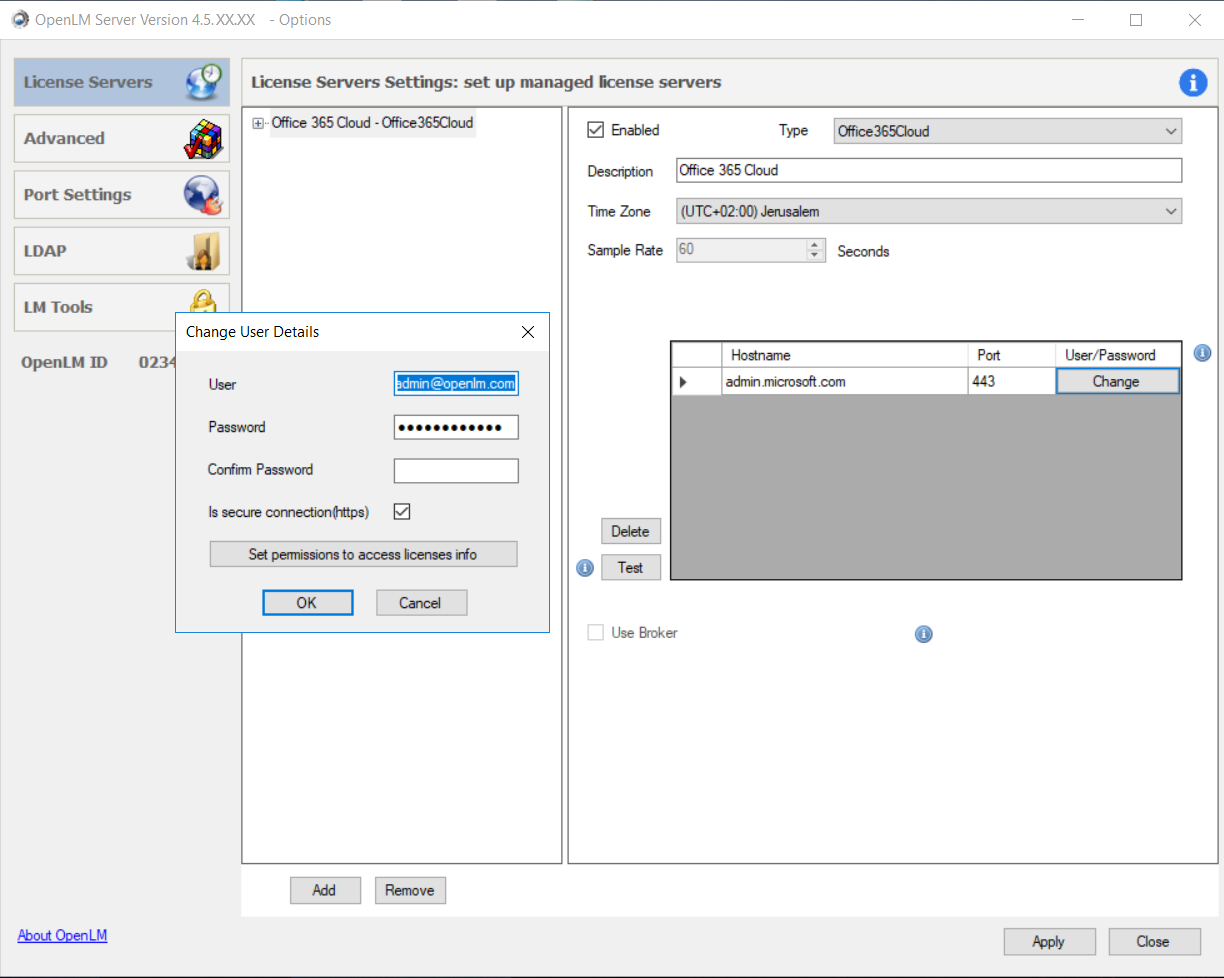Toggle Is secure connection(https) checkbox
This screenshot has height=978, width=1224.
click(x=402, y=512)
